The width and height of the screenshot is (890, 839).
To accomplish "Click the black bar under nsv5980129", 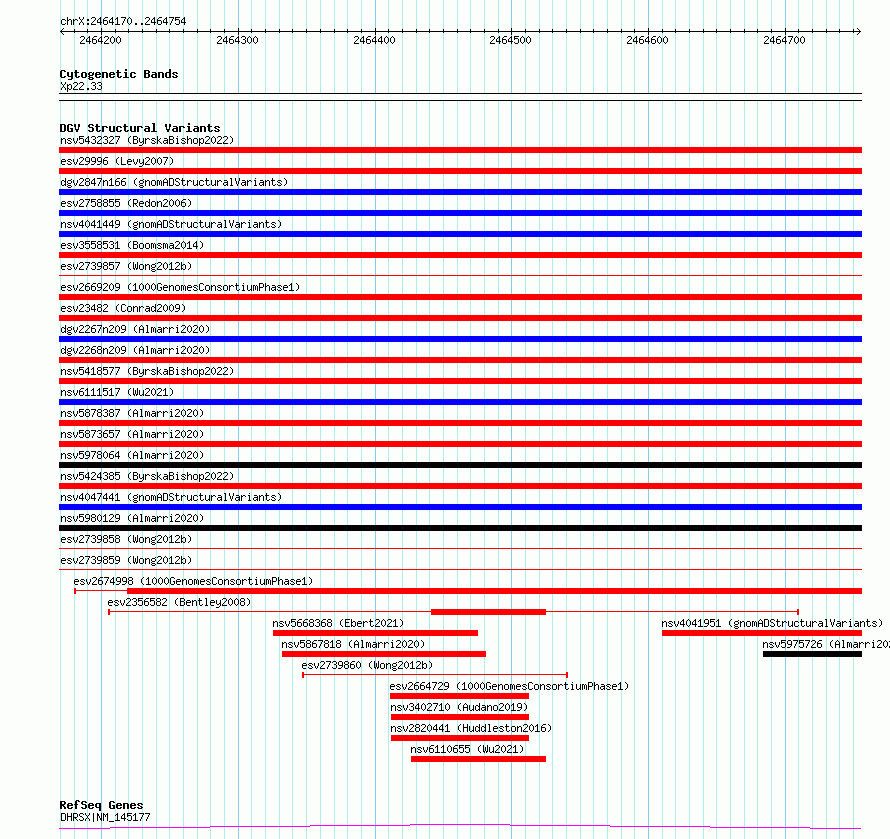I will pos(460,528).
